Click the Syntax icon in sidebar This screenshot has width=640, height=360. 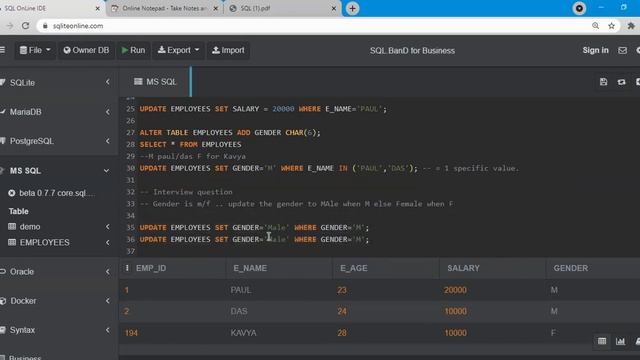[x=2, y=330]
